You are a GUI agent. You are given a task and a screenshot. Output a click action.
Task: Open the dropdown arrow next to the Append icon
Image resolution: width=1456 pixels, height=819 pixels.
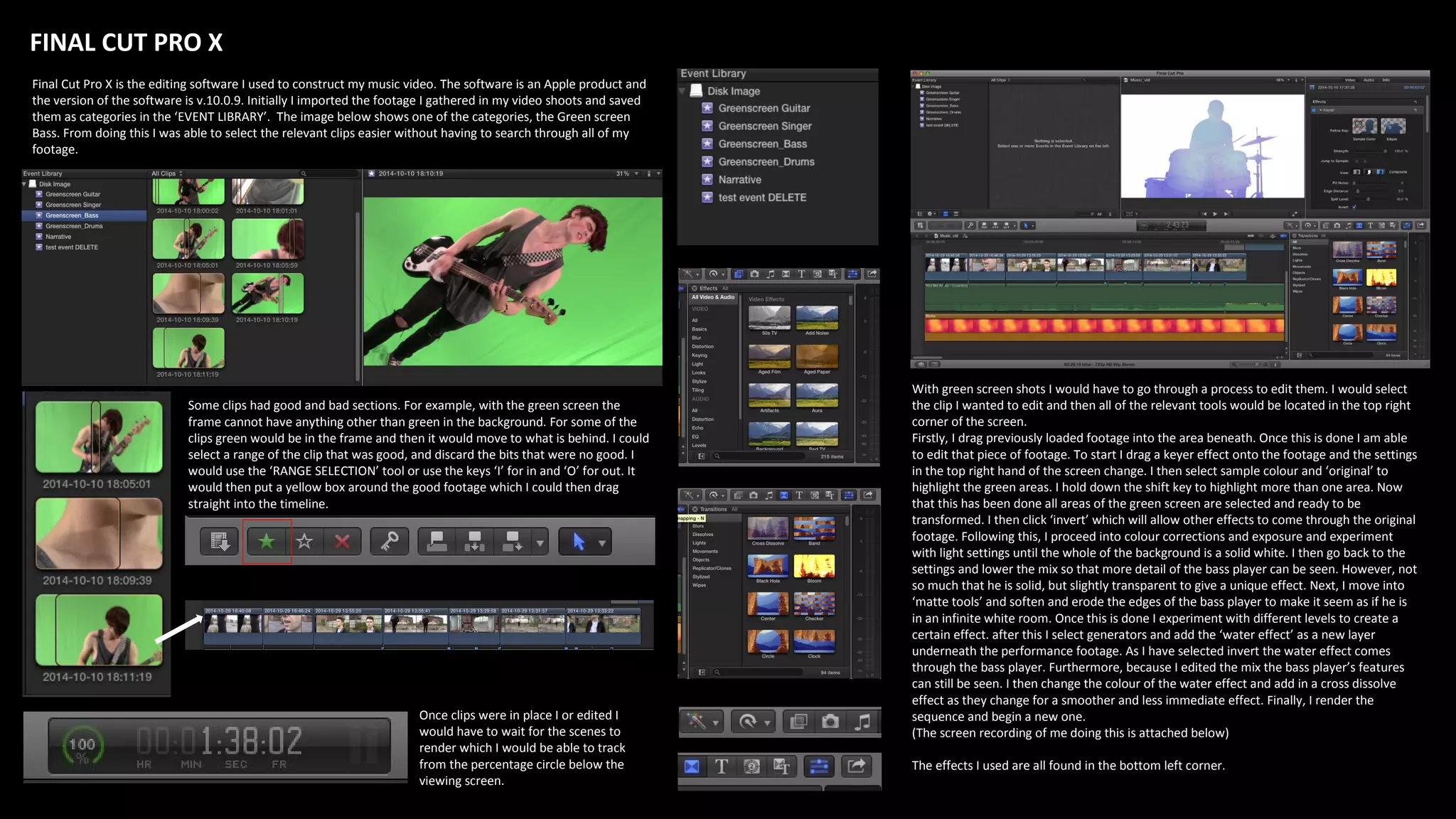pos(540,542)
